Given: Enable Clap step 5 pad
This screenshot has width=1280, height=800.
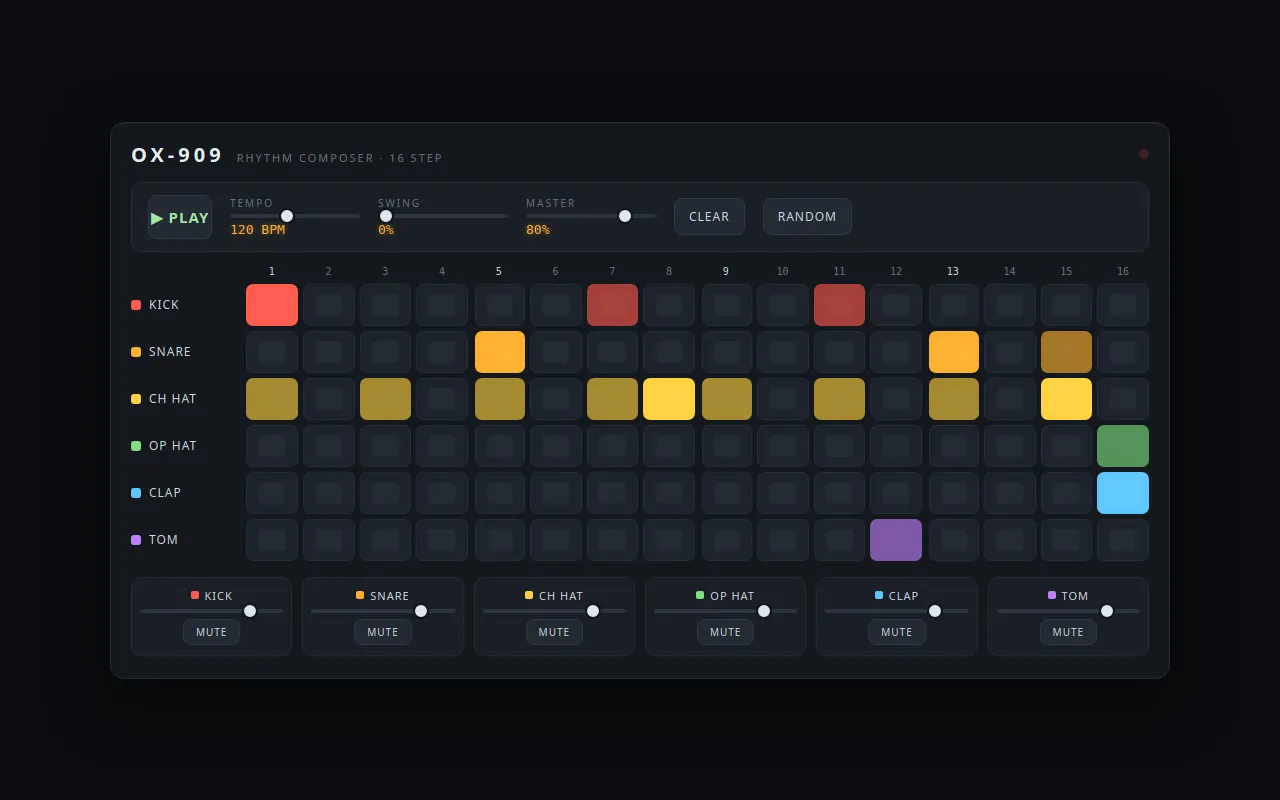Looking at the screenshot, I should click(500, 493).
